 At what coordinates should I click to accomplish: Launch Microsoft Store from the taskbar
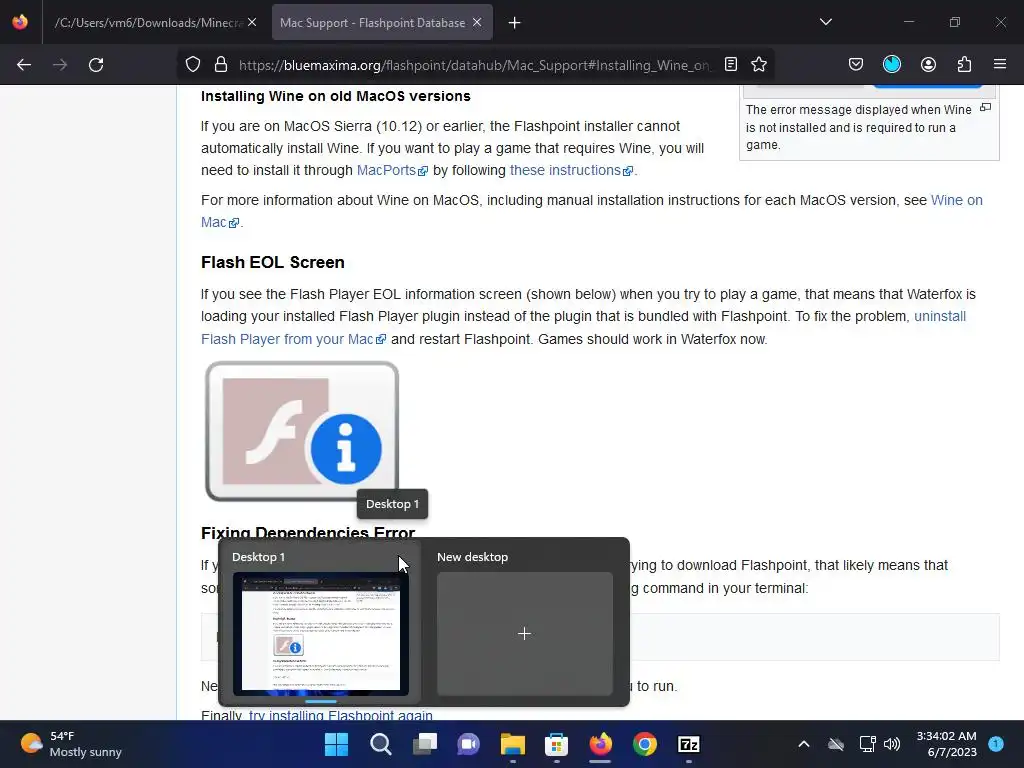[556, 744]
